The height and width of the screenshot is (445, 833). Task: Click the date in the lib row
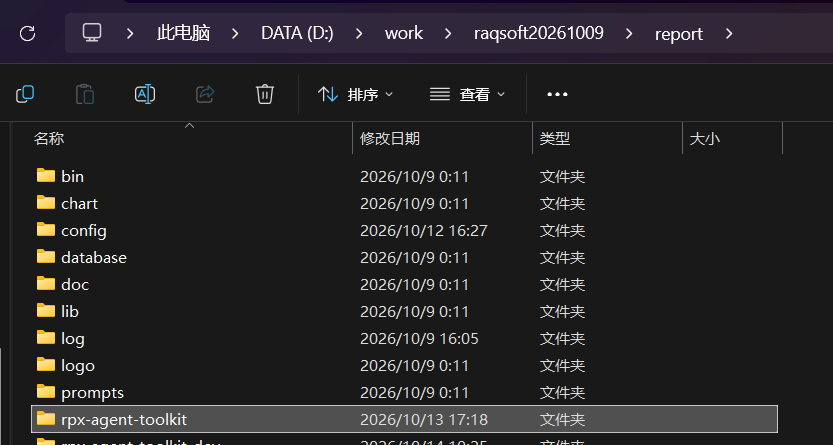pos(414,312)
